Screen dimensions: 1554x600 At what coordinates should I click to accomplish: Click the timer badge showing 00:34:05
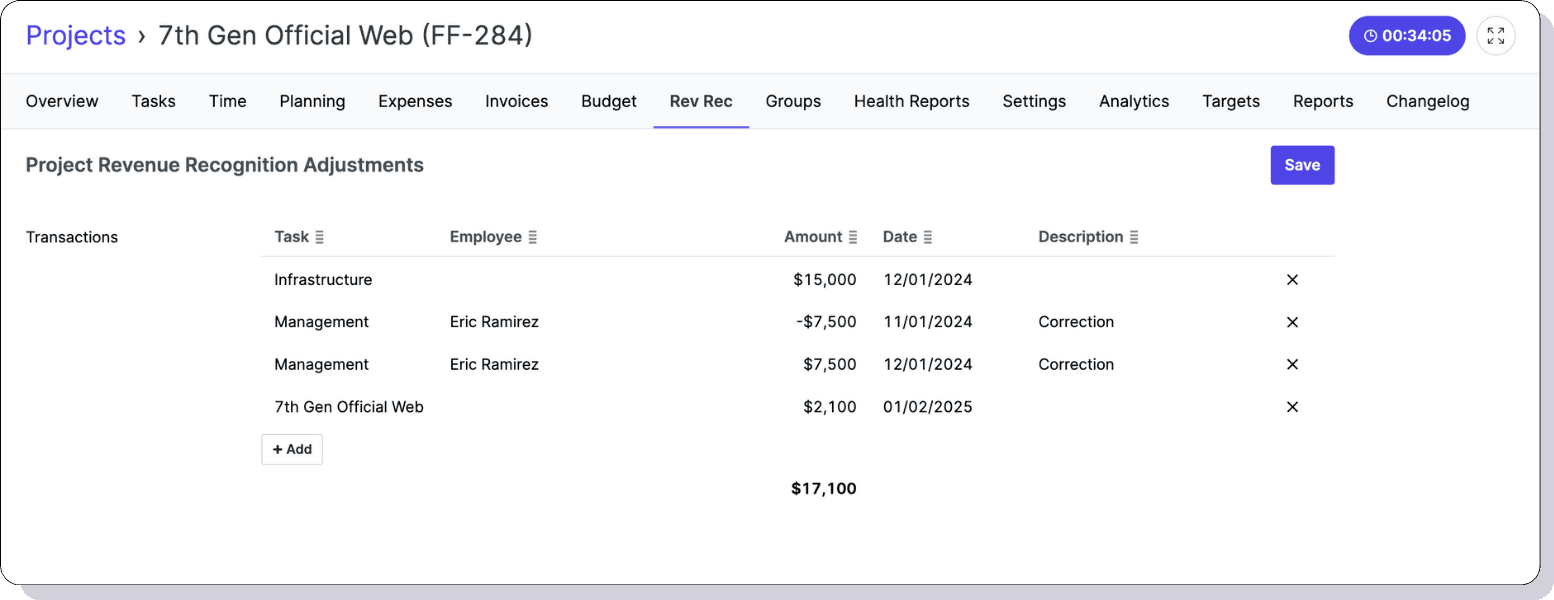(x=1407, y=35)
